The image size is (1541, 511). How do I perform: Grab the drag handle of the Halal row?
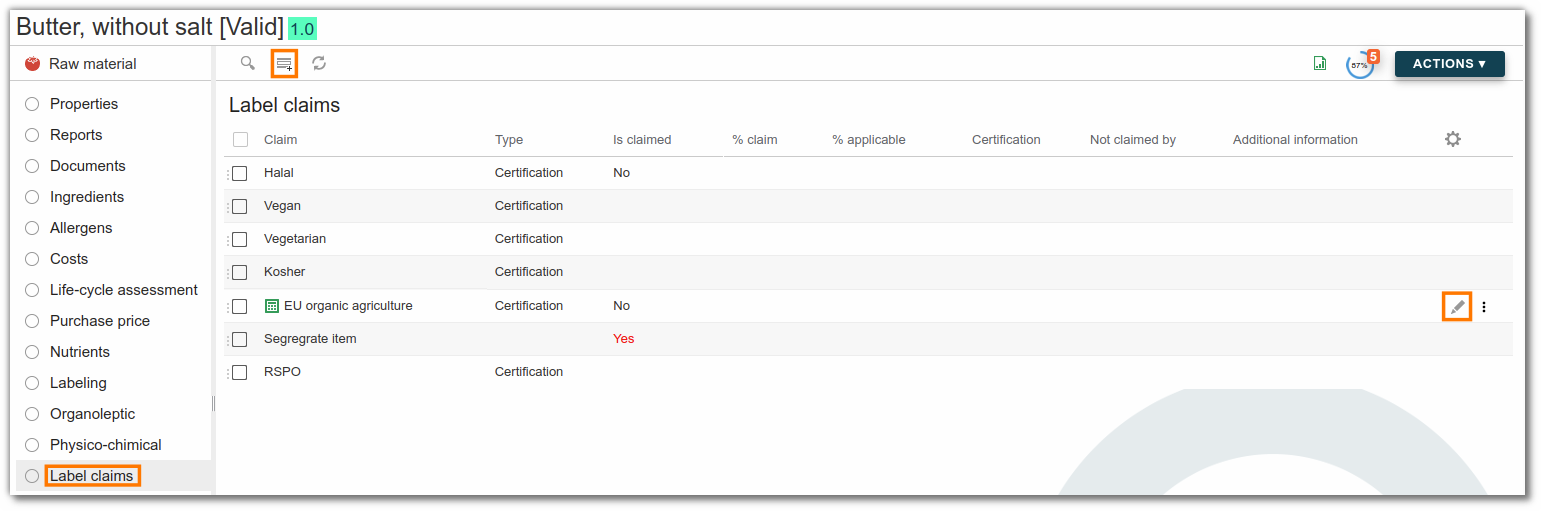pyautogui.click(x=228, y=173)
